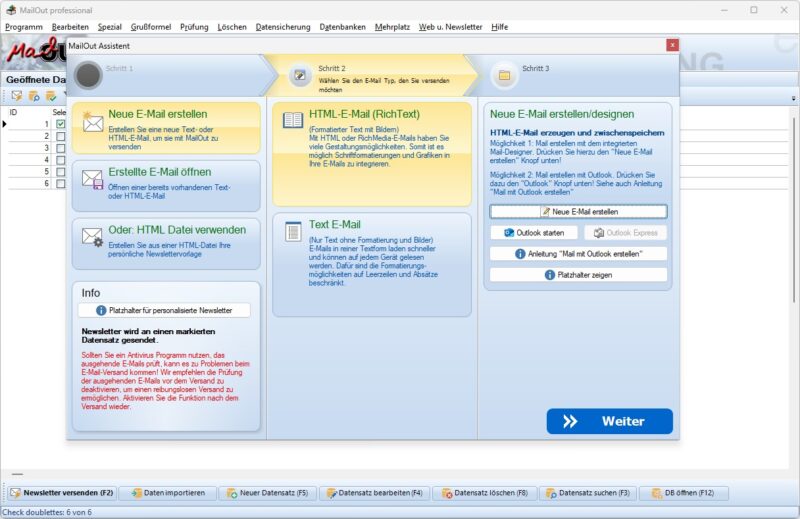The width and height of the screenshot is (800, 519).
Task: Click the first toolbar icon in main window
Action: click(x=17, y=95)
